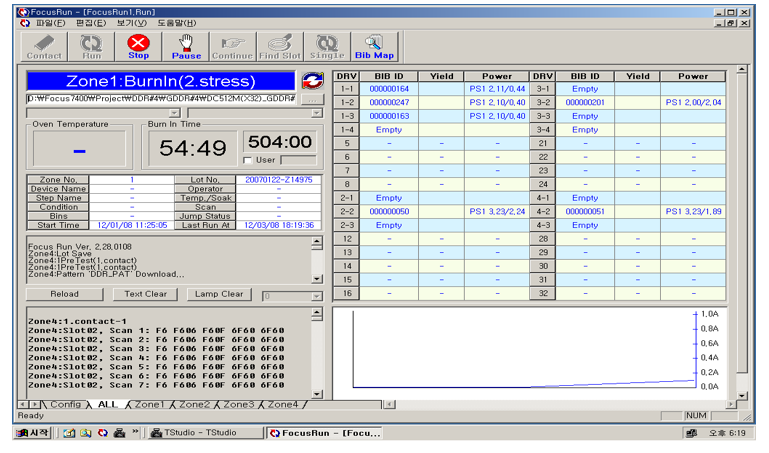Click the DRV 4-2 row header
Image resolution: width=769 pixels, height=453 pixels.
[543, 212]
